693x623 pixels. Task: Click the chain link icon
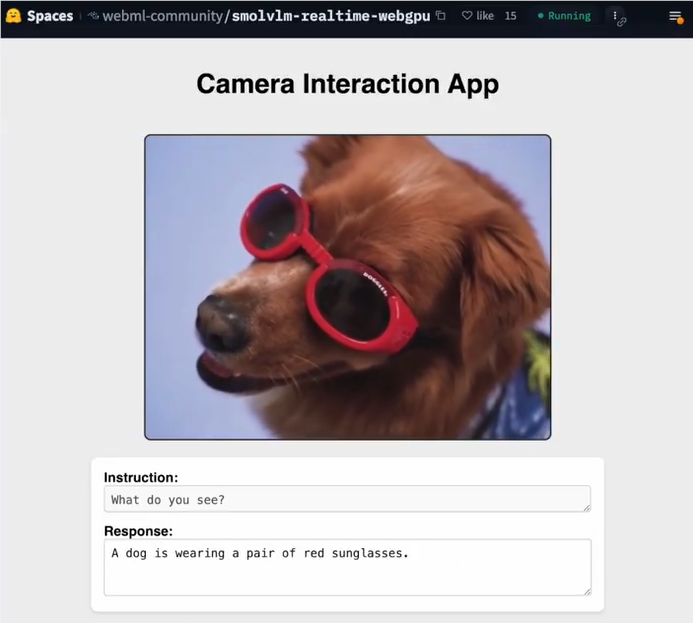click(x=621, y=22)
